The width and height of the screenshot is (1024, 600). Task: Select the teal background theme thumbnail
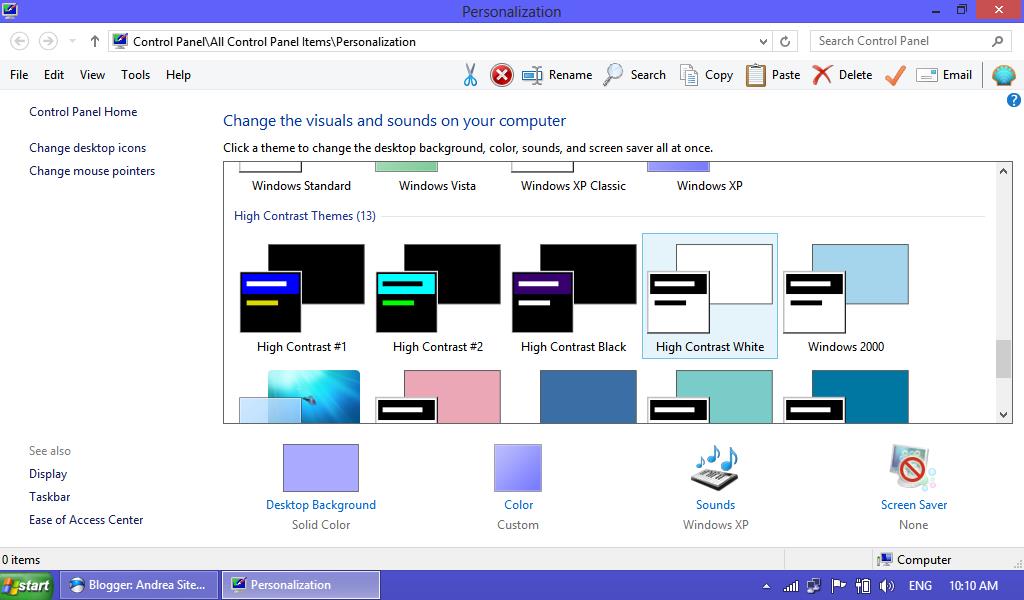(710, 396)
